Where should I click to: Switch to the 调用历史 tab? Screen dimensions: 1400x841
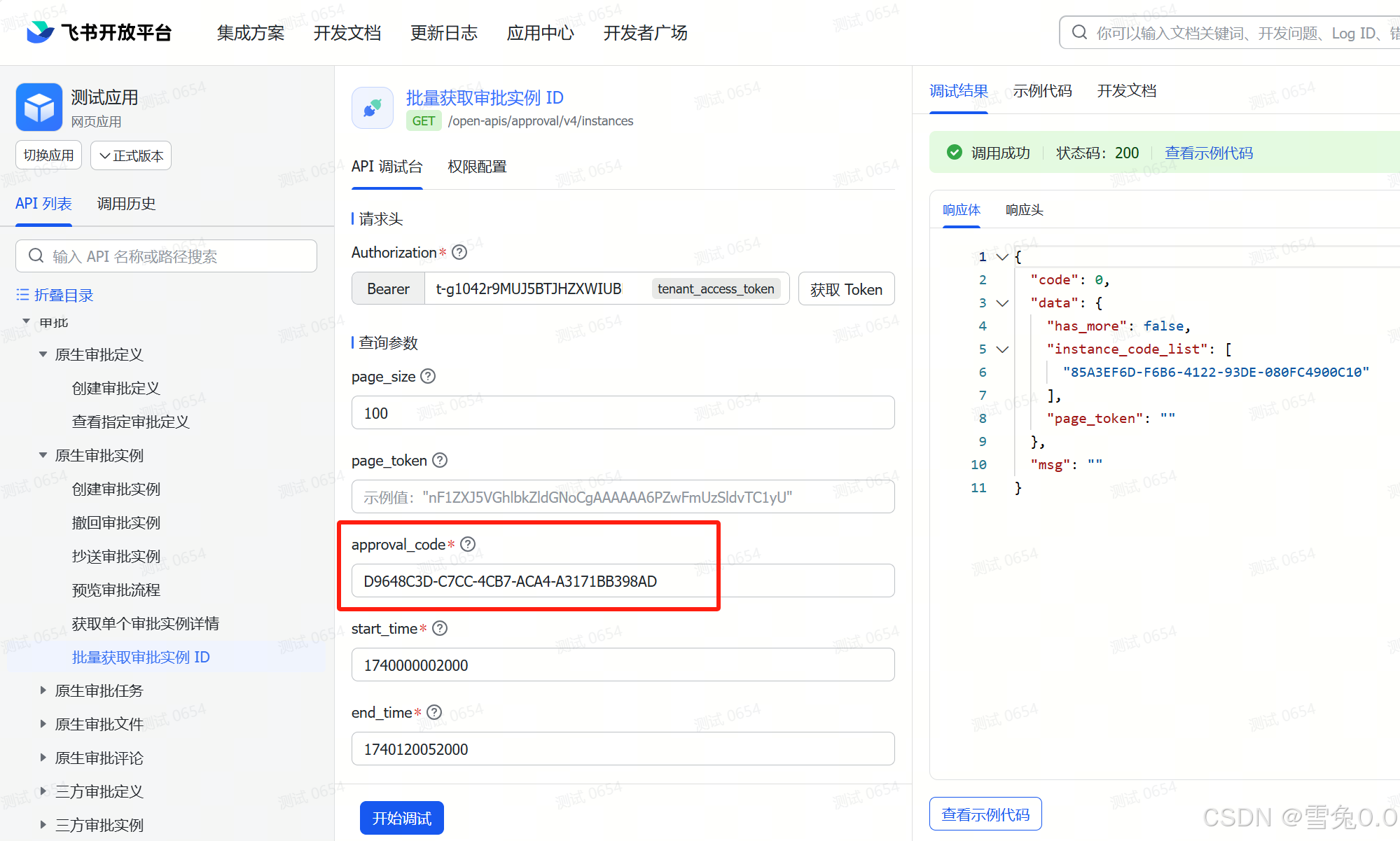tap(126, 204)
